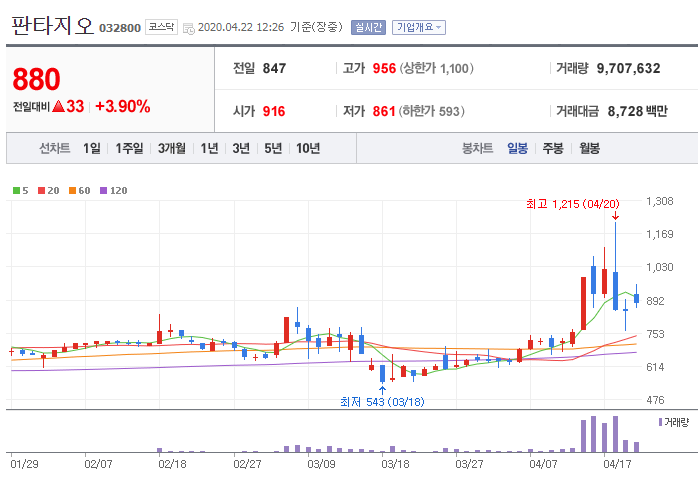
Task: Show the 5년 line chart
Action: 273,148
